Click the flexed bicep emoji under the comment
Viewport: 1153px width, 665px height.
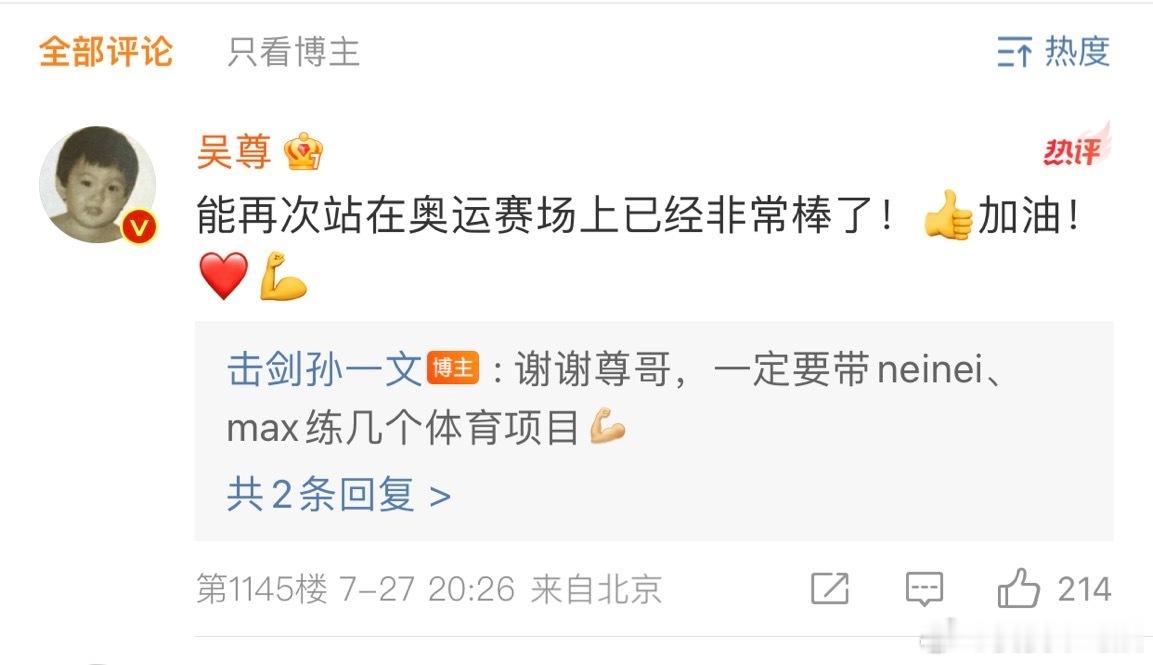point(282,275)
